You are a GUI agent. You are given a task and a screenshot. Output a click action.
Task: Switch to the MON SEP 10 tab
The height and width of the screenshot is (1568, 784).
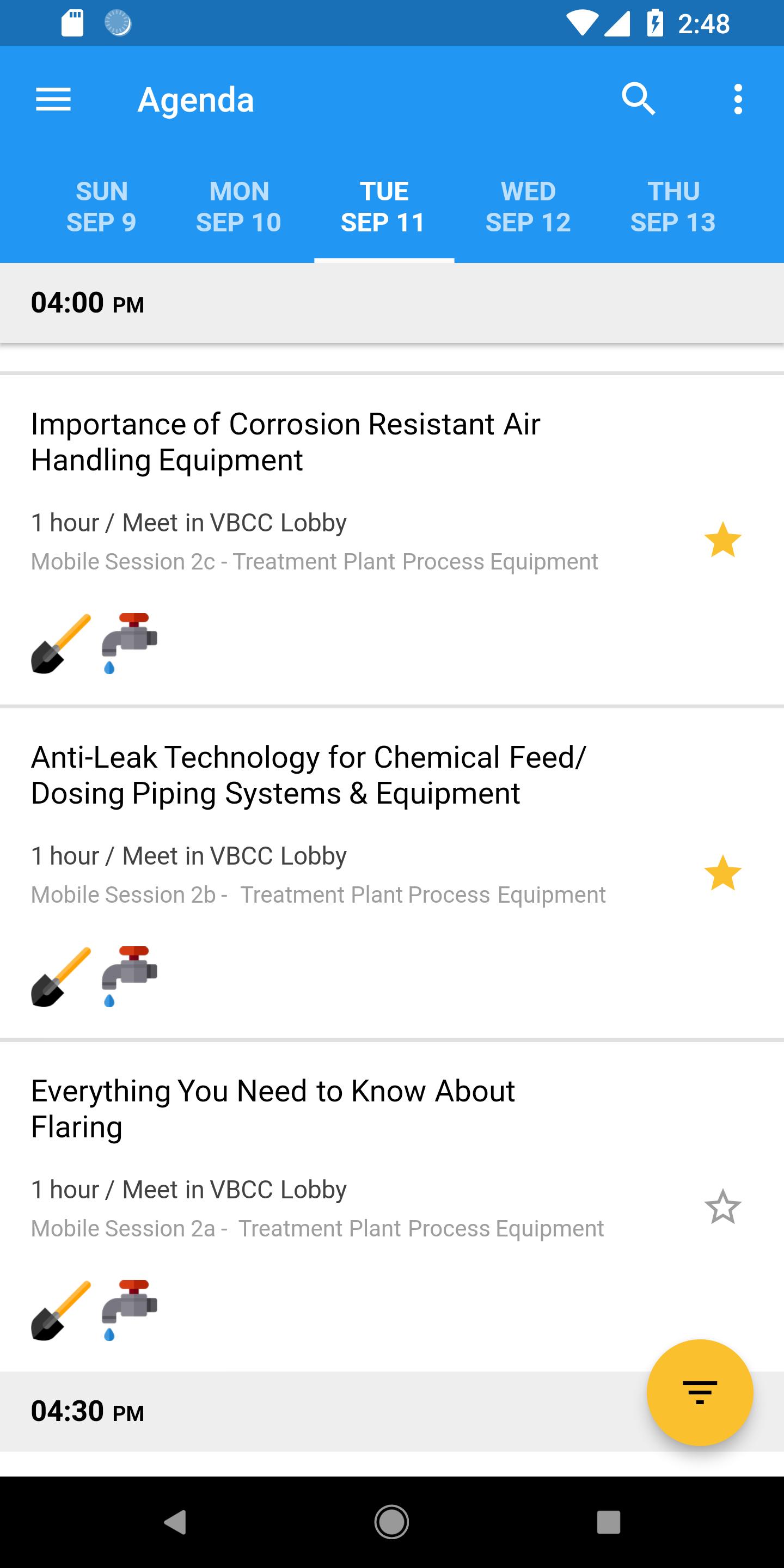click(238, 207)
